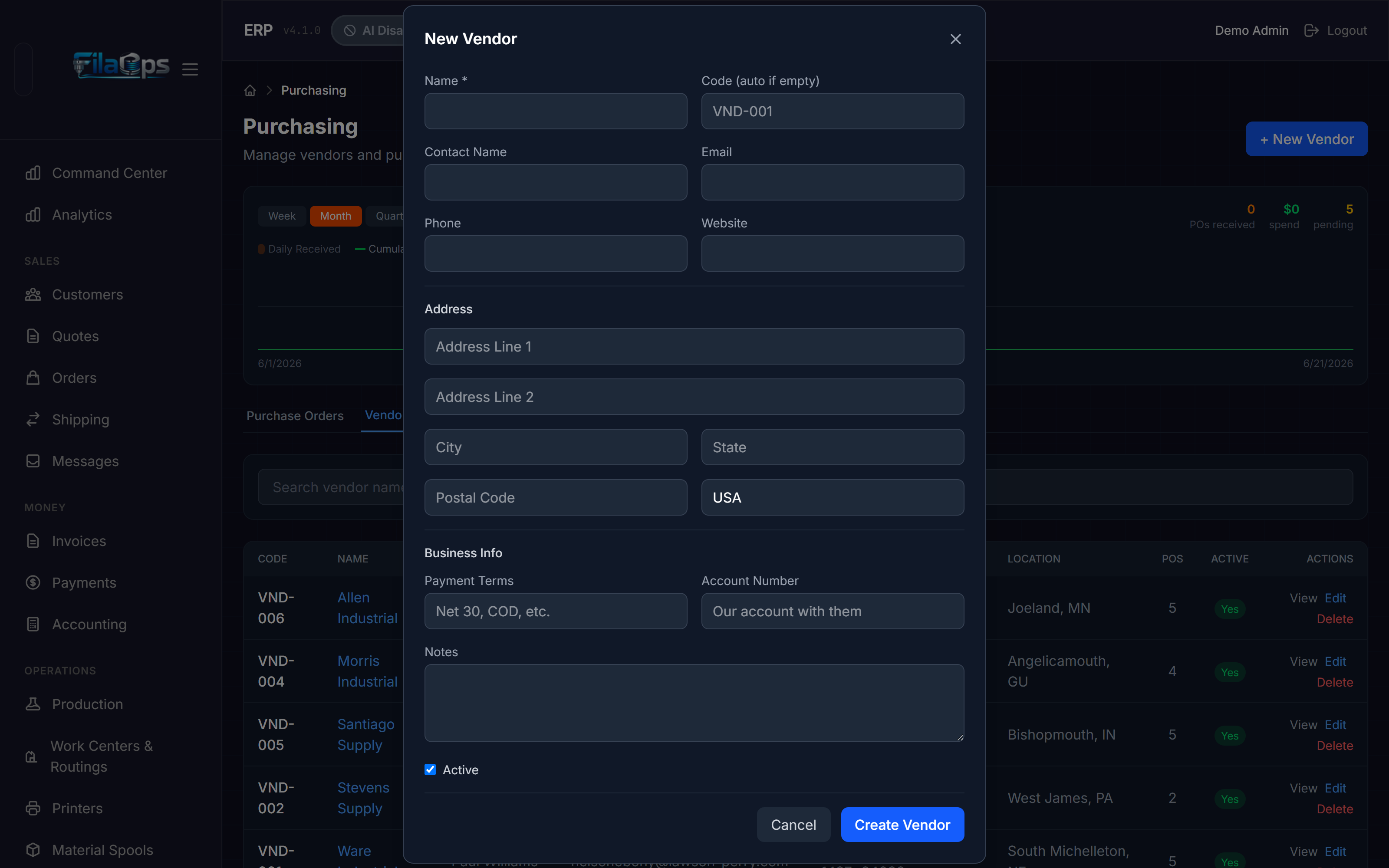Click the Email input field
This screenshot has height=868, width=1389.
[832, 182]
